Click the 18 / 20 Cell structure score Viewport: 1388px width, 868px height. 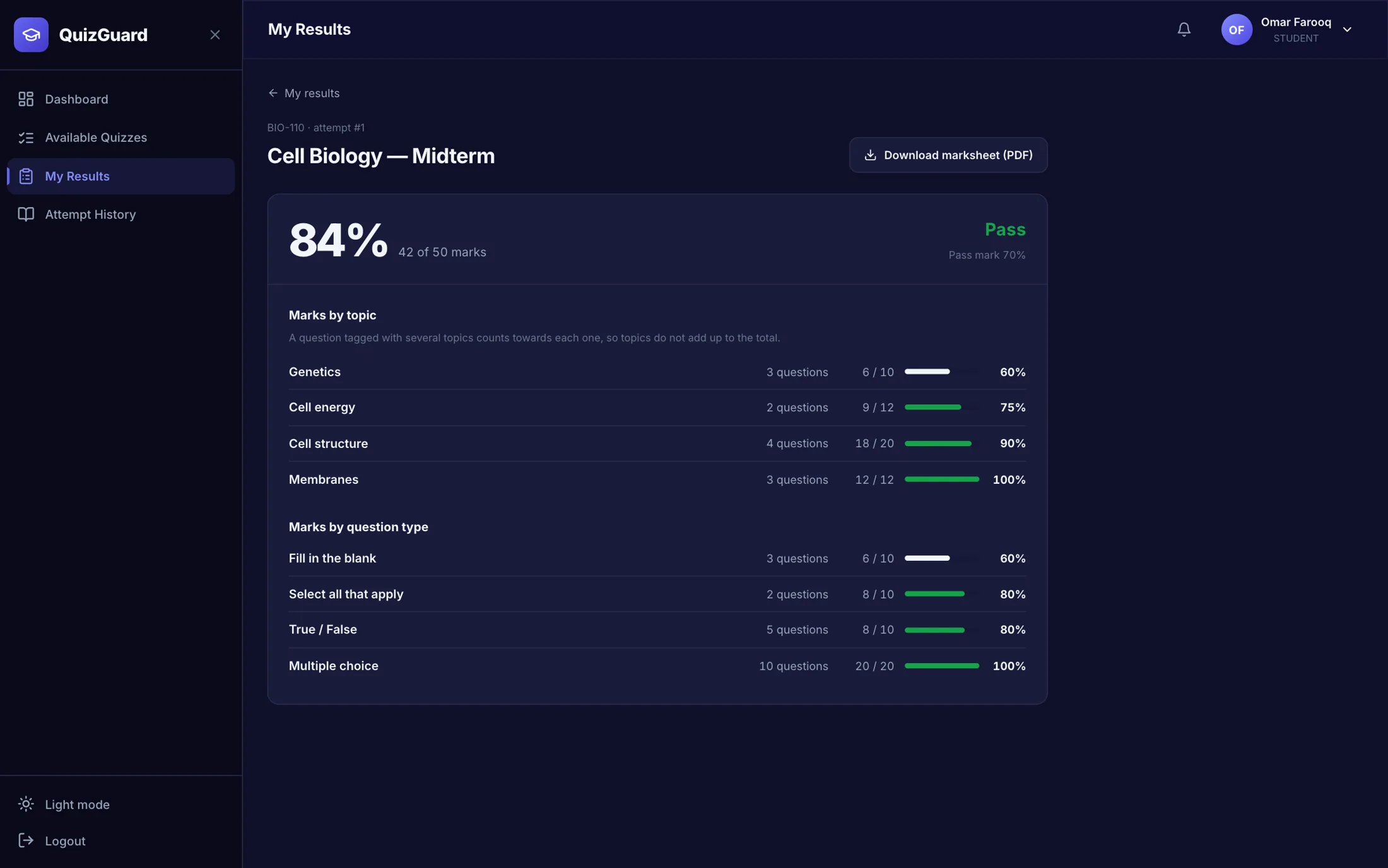(x=874, y=444)
